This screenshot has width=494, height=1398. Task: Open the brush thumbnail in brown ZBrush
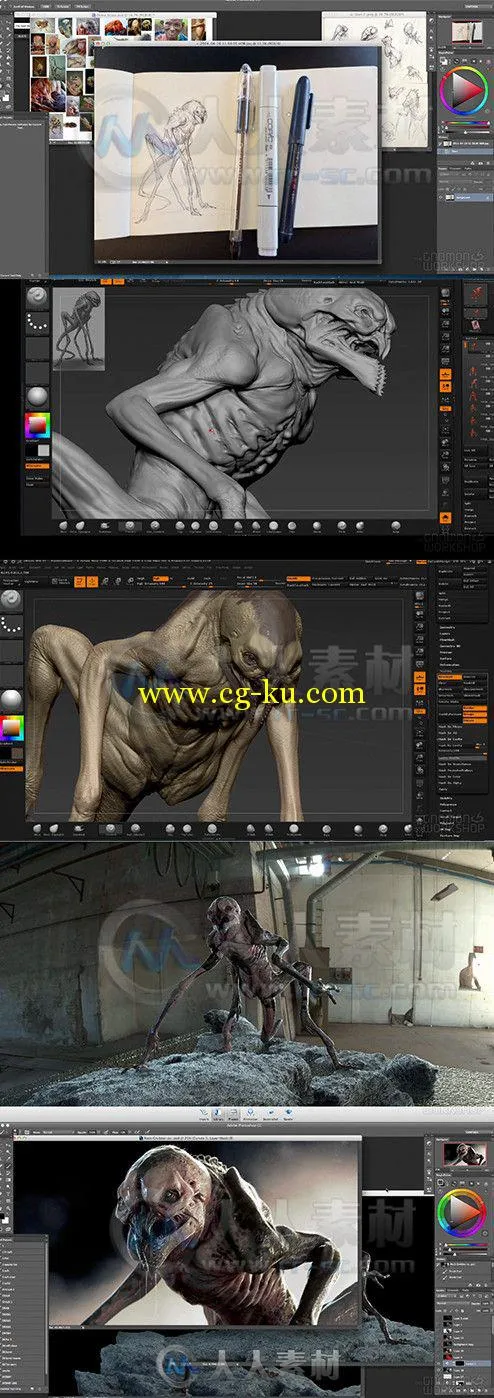tap(13, 599)
